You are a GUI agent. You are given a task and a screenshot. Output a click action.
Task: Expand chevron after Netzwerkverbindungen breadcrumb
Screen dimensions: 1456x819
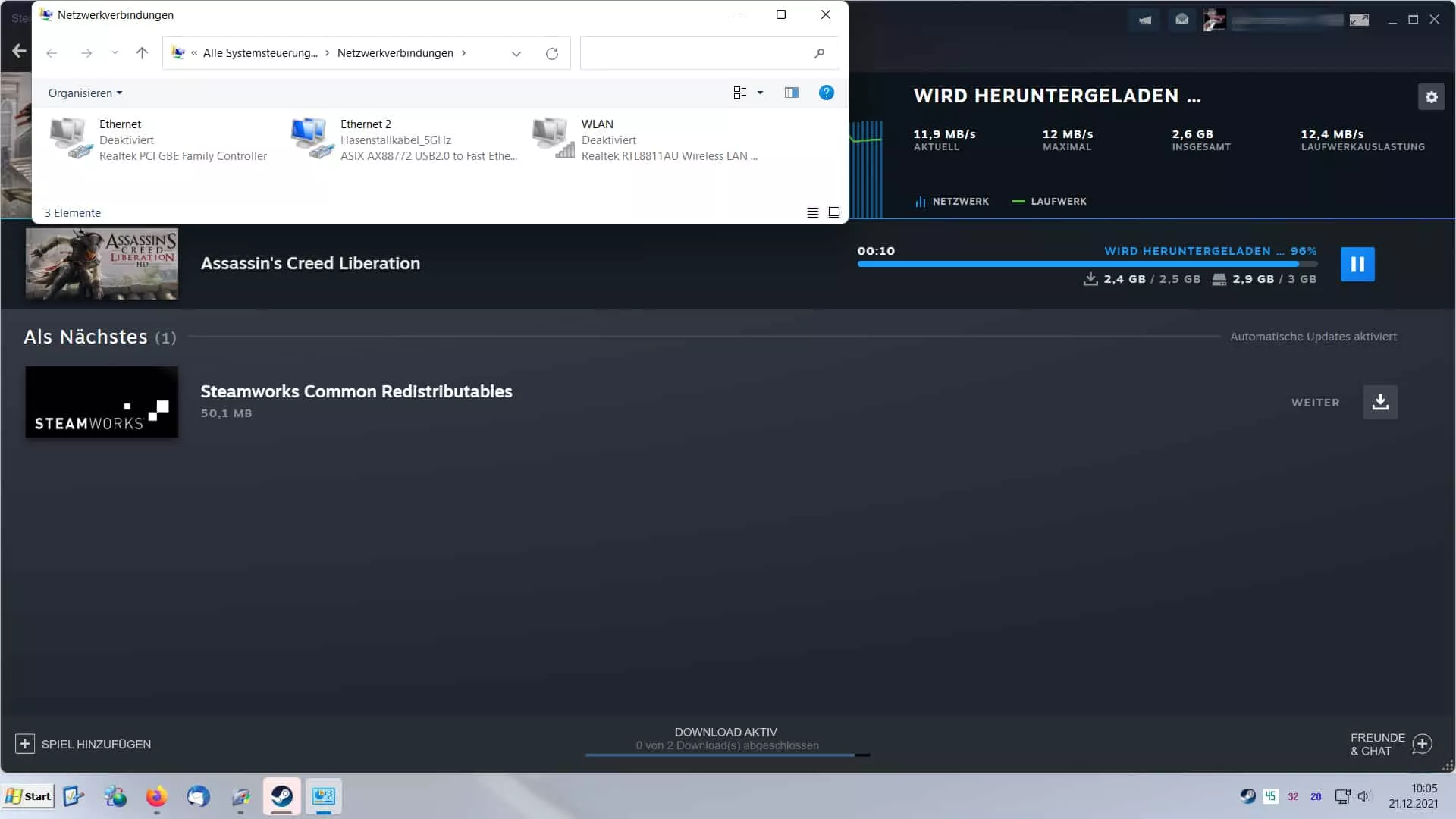tap(463, 53)
